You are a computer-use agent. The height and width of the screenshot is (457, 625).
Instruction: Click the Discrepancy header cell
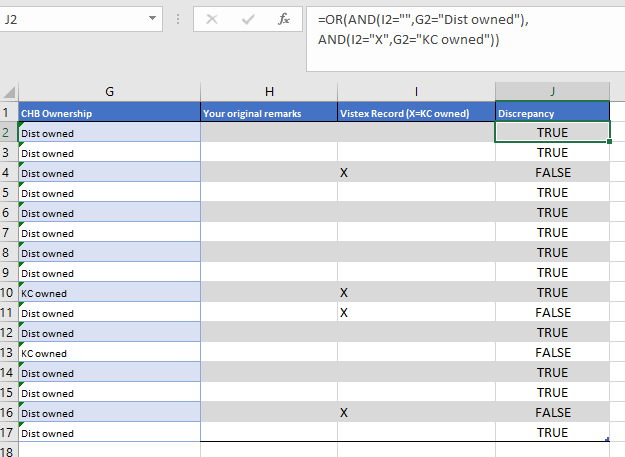(x=552, y=112)
